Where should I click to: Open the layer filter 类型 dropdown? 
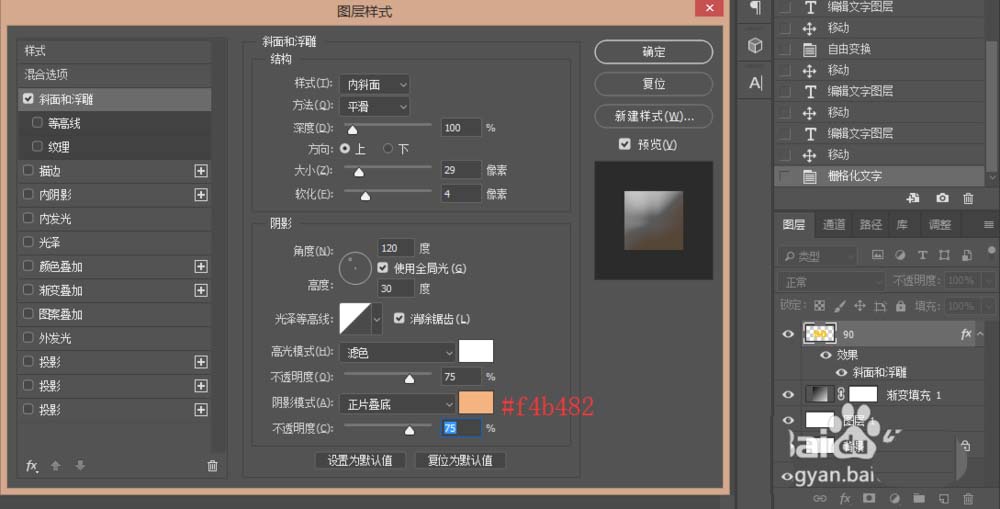click(818, 256)
